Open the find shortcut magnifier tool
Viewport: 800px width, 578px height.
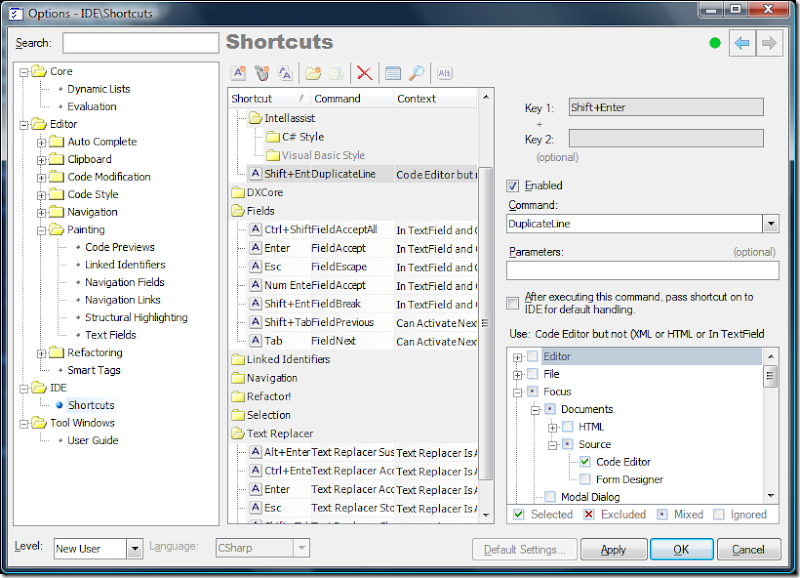tap(416, 73)
